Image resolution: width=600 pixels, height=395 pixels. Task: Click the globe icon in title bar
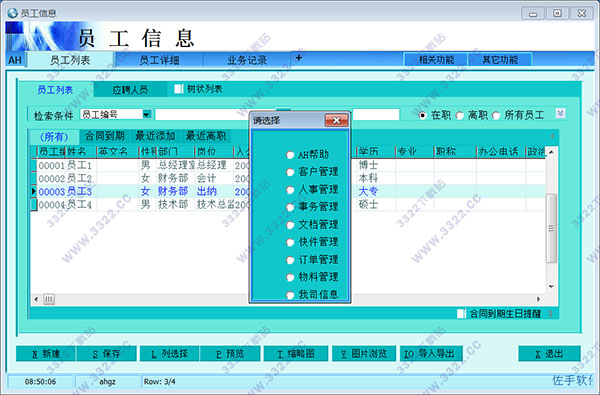coord(13,13)
